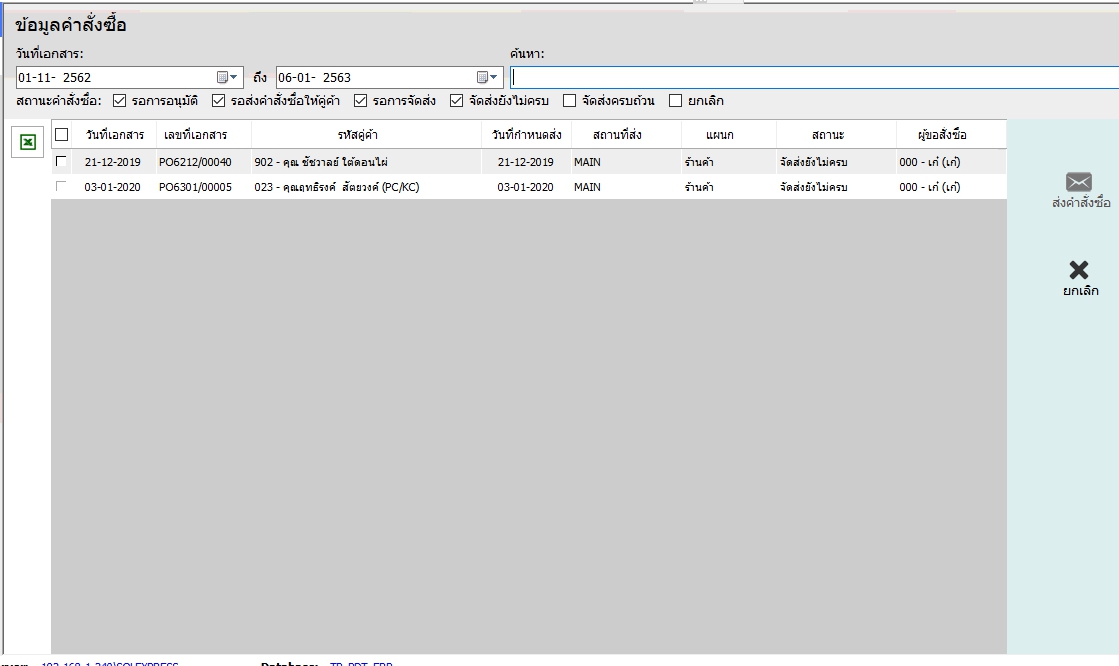Tick the select-all checkbox in table header
Image resolution: width=1119 pixels, height=666 pixels.
click(61, 134)
